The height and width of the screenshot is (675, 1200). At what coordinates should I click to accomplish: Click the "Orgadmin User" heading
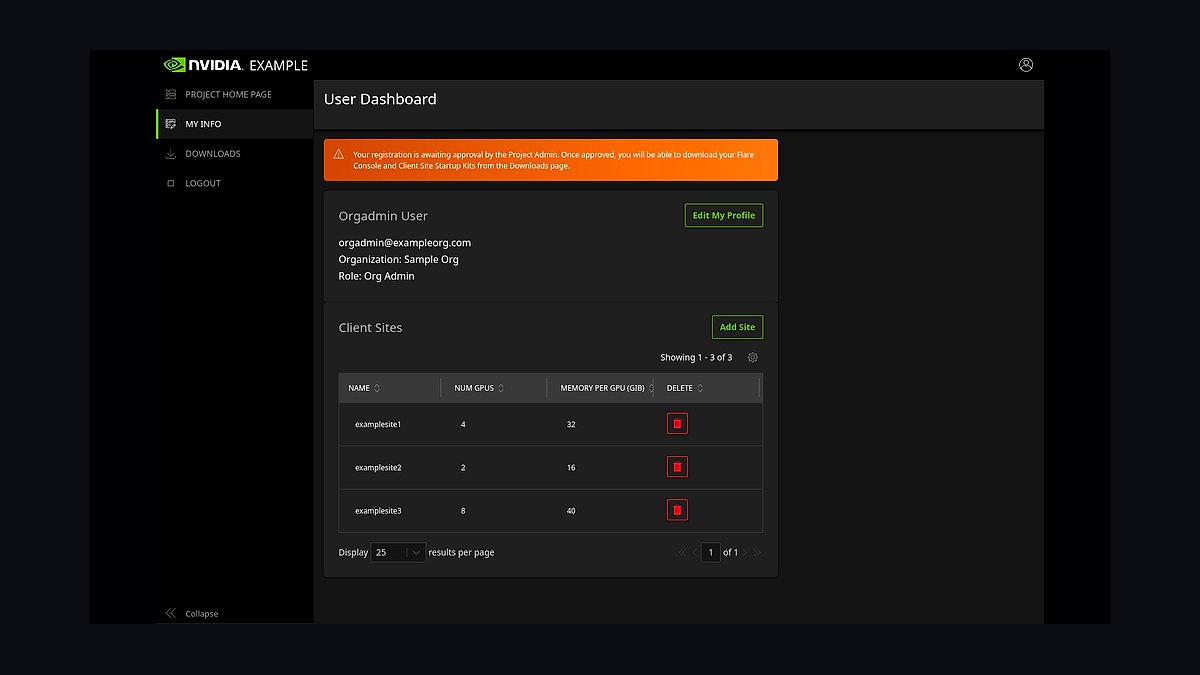(383, 216)
